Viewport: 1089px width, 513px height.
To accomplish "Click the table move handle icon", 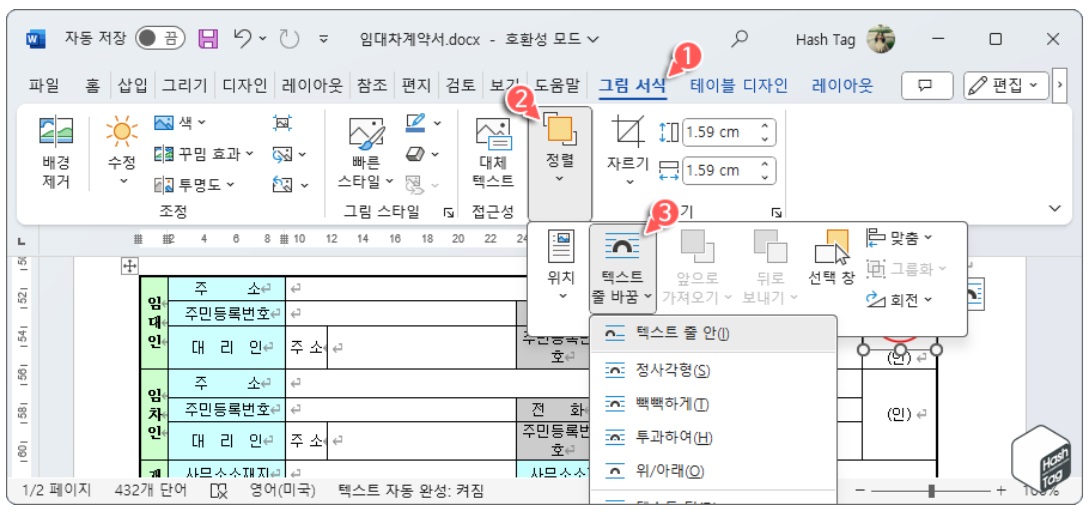I will tap(130, 265).
